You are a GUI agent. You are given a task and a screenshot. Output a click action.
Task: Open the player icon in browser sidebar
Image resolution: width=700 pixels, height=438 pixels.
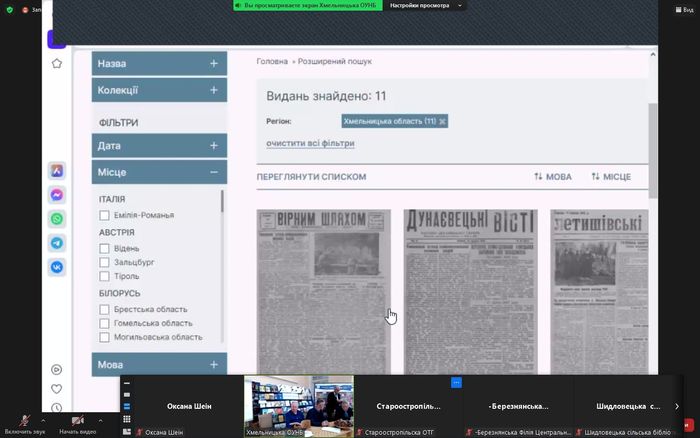click(57, 369)
